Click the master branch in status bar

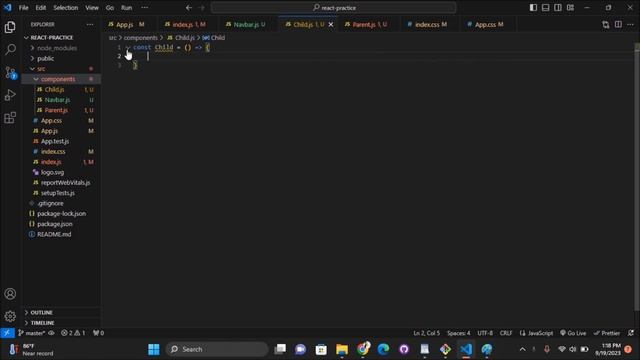31,333
